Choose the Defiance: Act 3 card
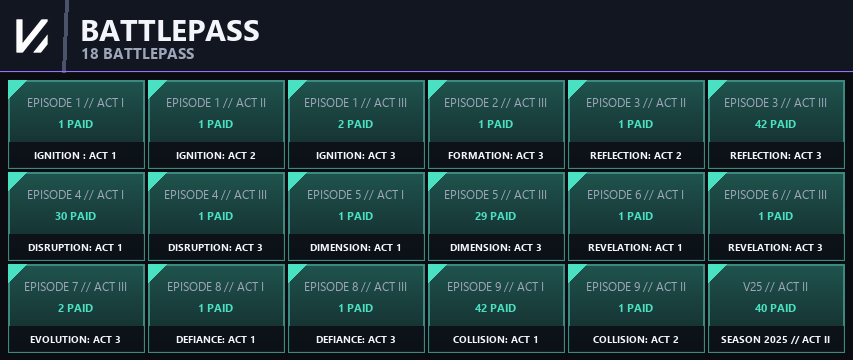 click(356, 308)
